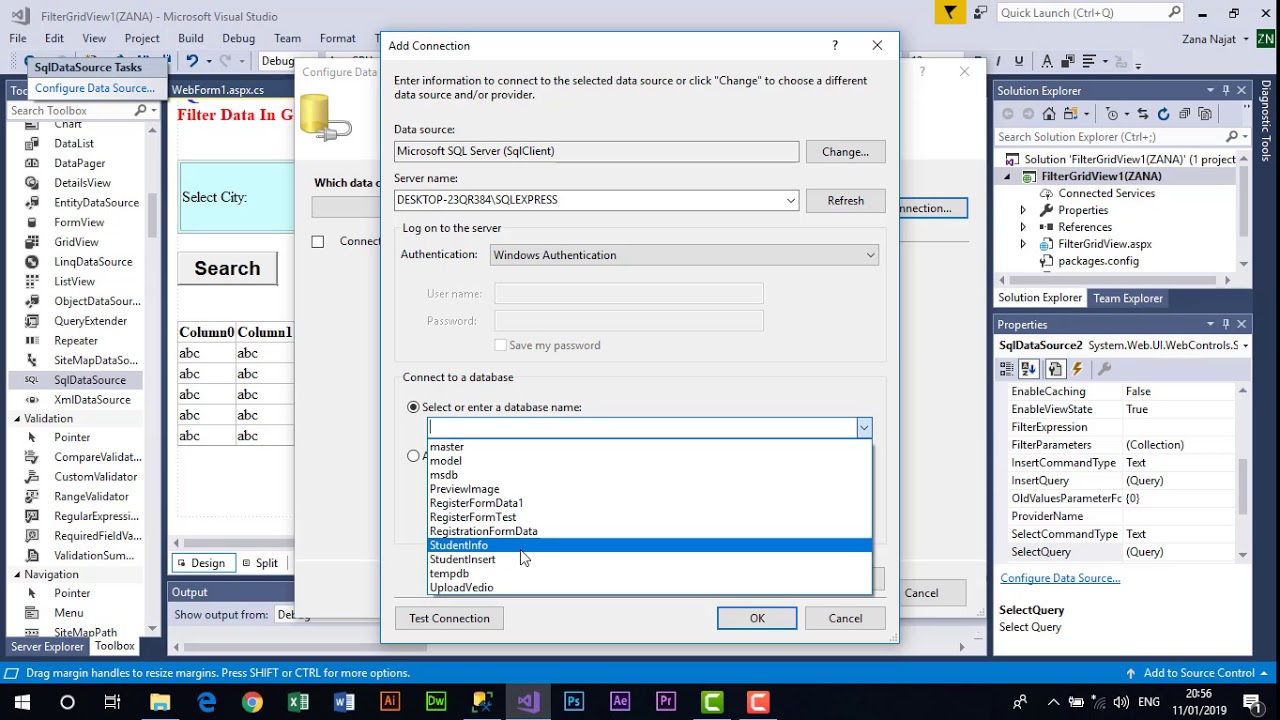Show categorized view in Properties panel

click(x=1007, y=369)
